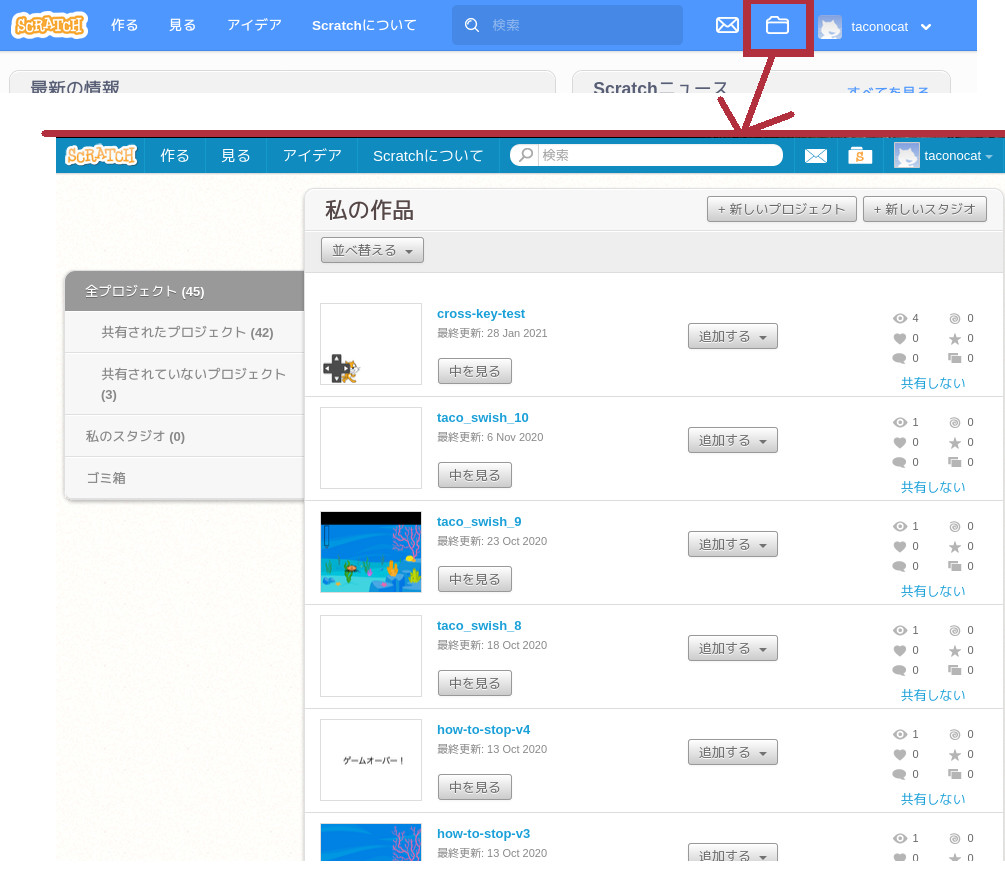Image resolution: width=1005 pixels, height=870 pixels.
Task: Click 共有しない for cross-key-test
Action: (933, 383)
